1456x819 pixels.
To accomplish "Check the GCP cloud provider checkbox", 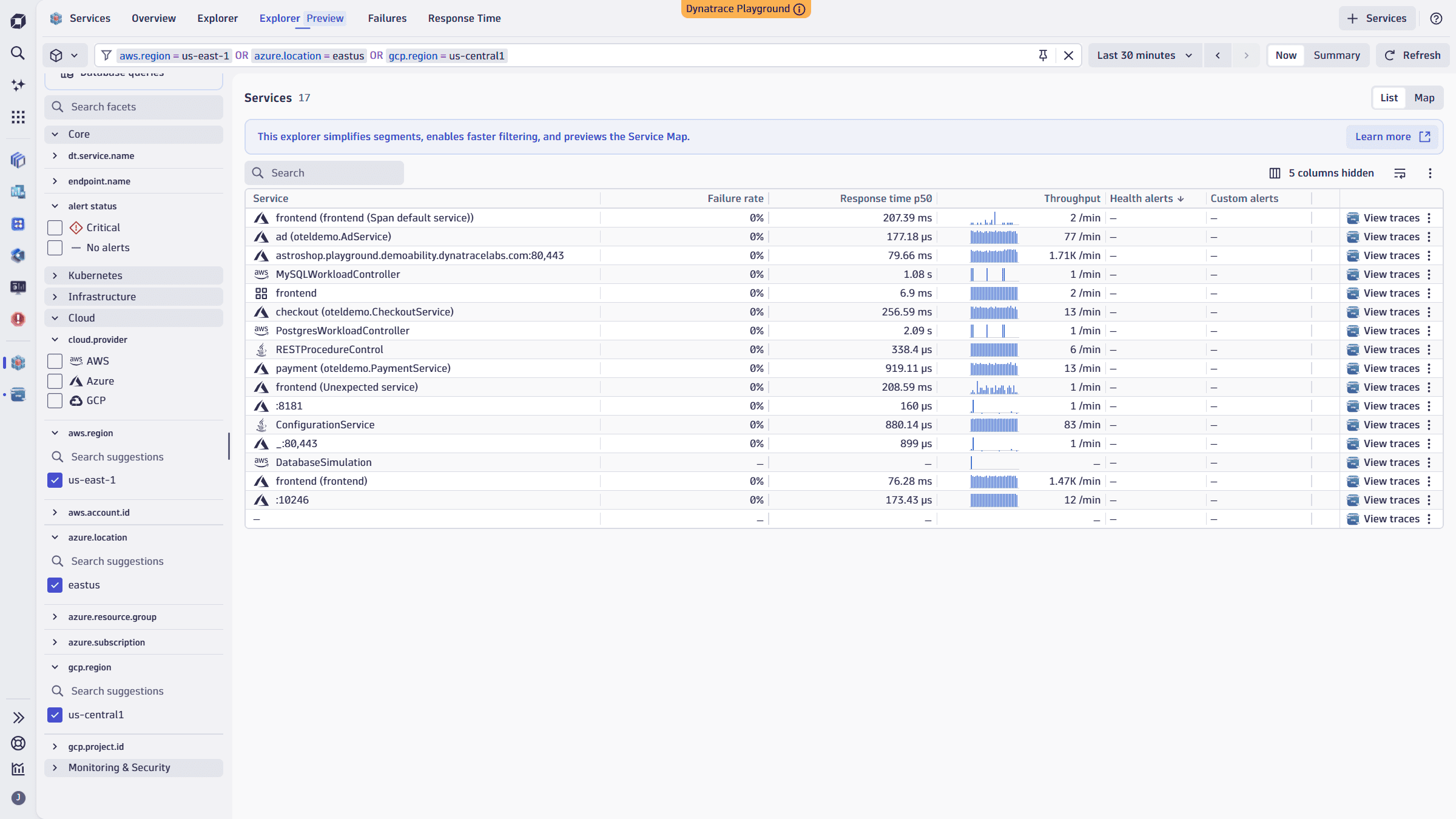I will (55, 400).
